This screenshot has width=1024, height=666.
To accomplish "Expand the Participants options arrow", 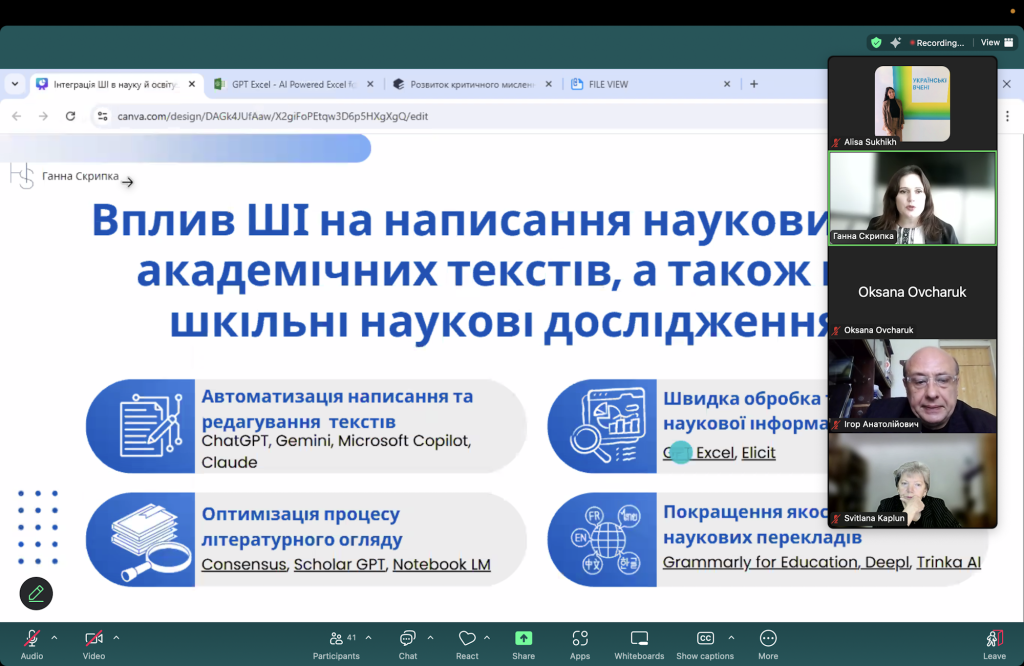I will coord(368,638).
